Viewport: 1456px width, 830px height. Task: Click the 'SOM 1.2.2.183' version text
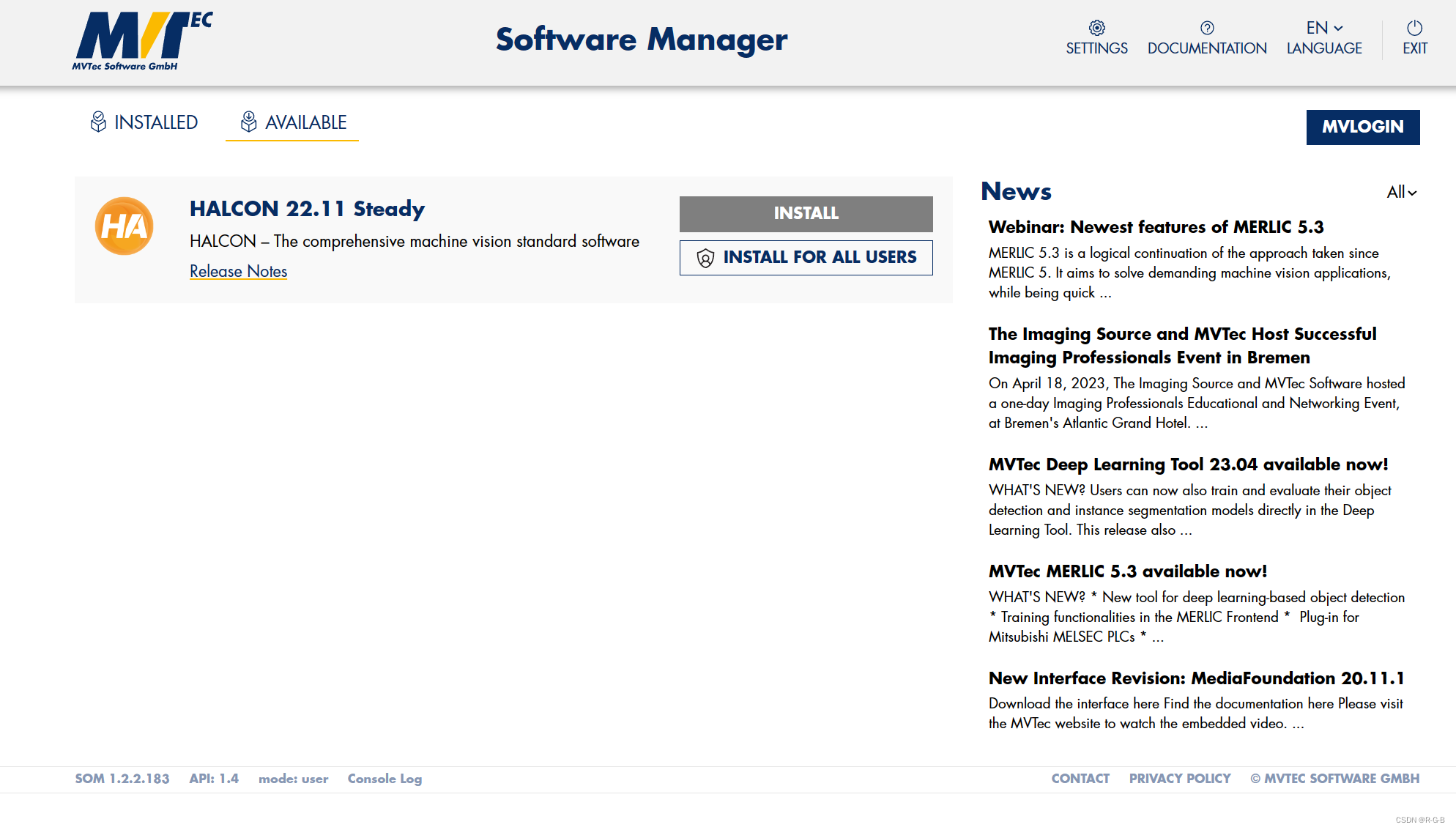(x=122, y=779)
